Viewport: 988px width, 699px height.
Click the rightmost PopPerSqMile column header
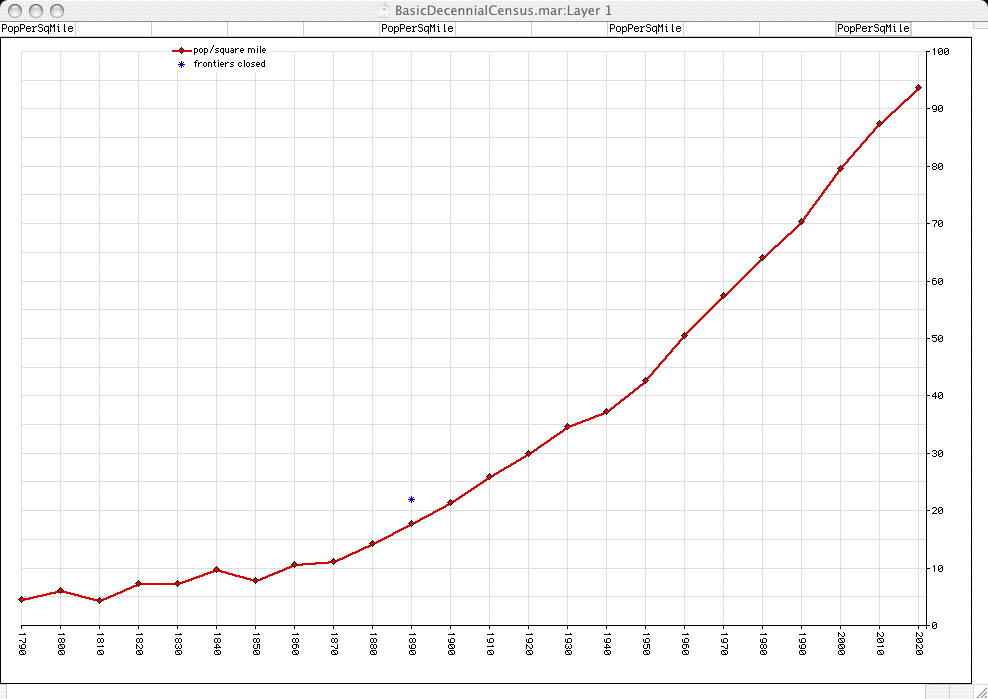[873, 29]
